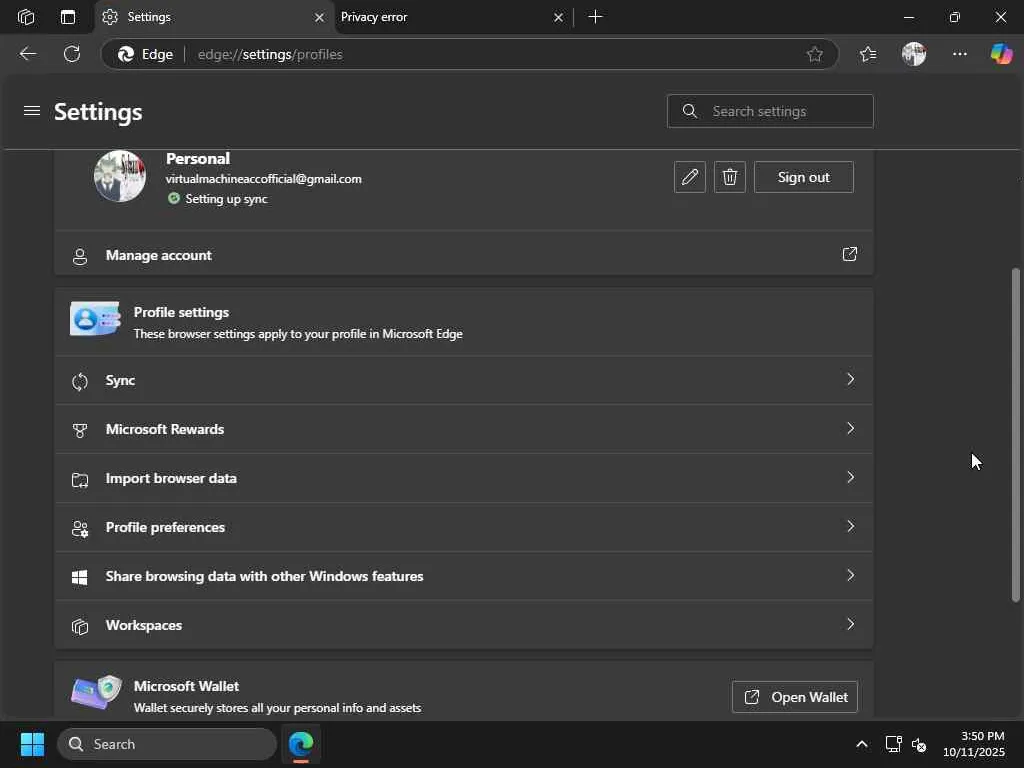Image resolution: width=1024 pixels, height=768 pixels.
Task: Open the muted volume tray icon
Action: pyautogui.click(x=919, y=744)
